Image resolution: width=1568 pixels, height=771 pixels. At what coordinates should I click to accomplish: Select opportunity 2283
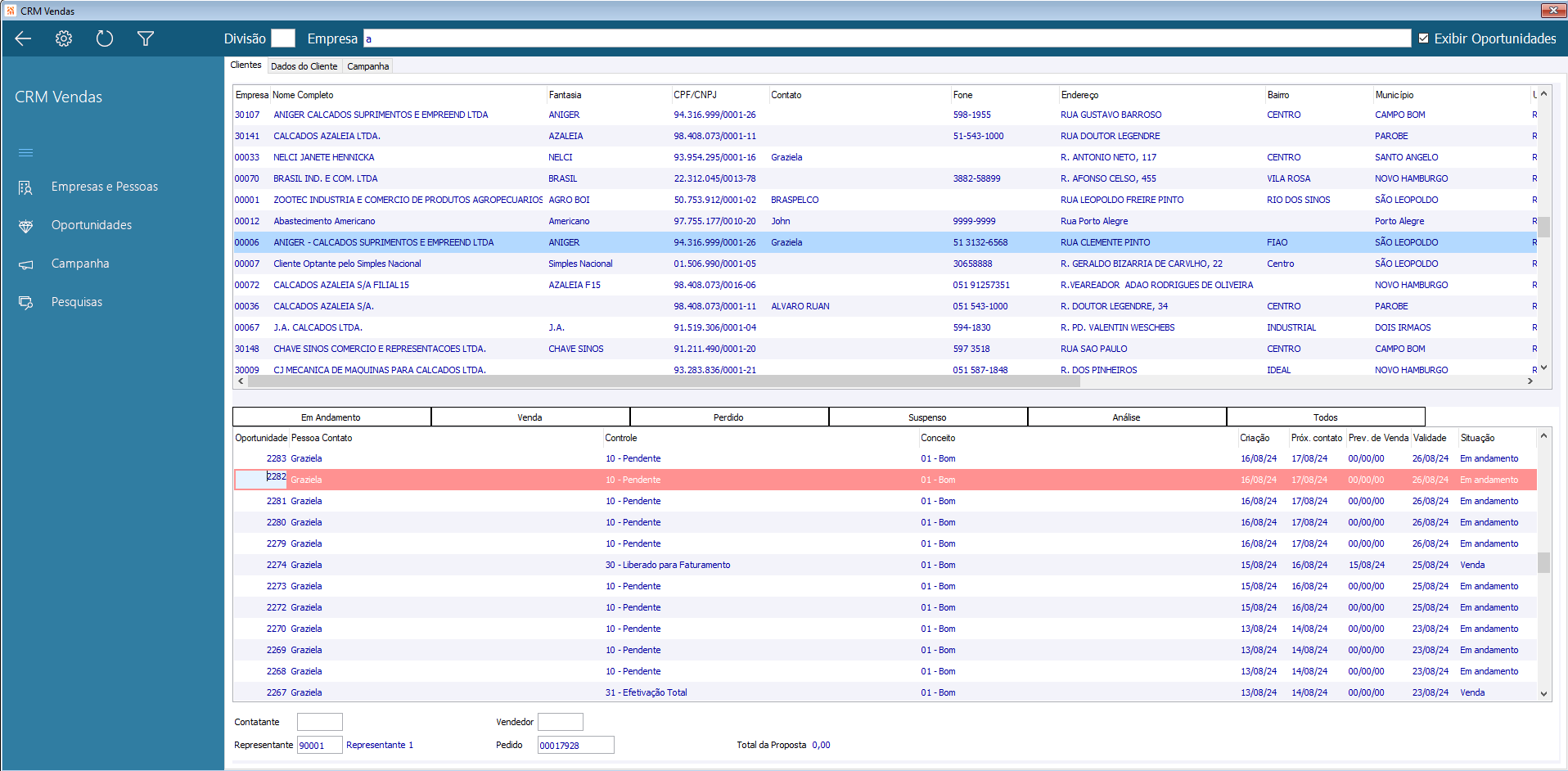tap(885, 458)
